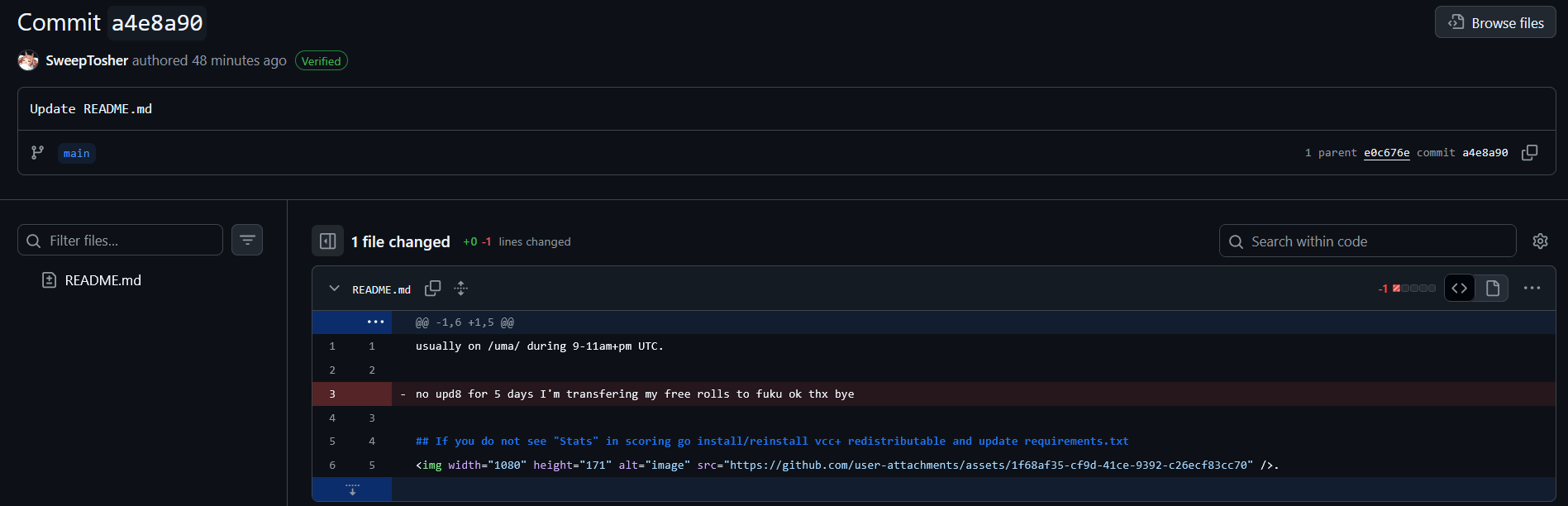Image resolution: width=1568 pixels, height=506 pixels.
Task: Click the Verified signature badge
Action: click(x=322, y=61)
